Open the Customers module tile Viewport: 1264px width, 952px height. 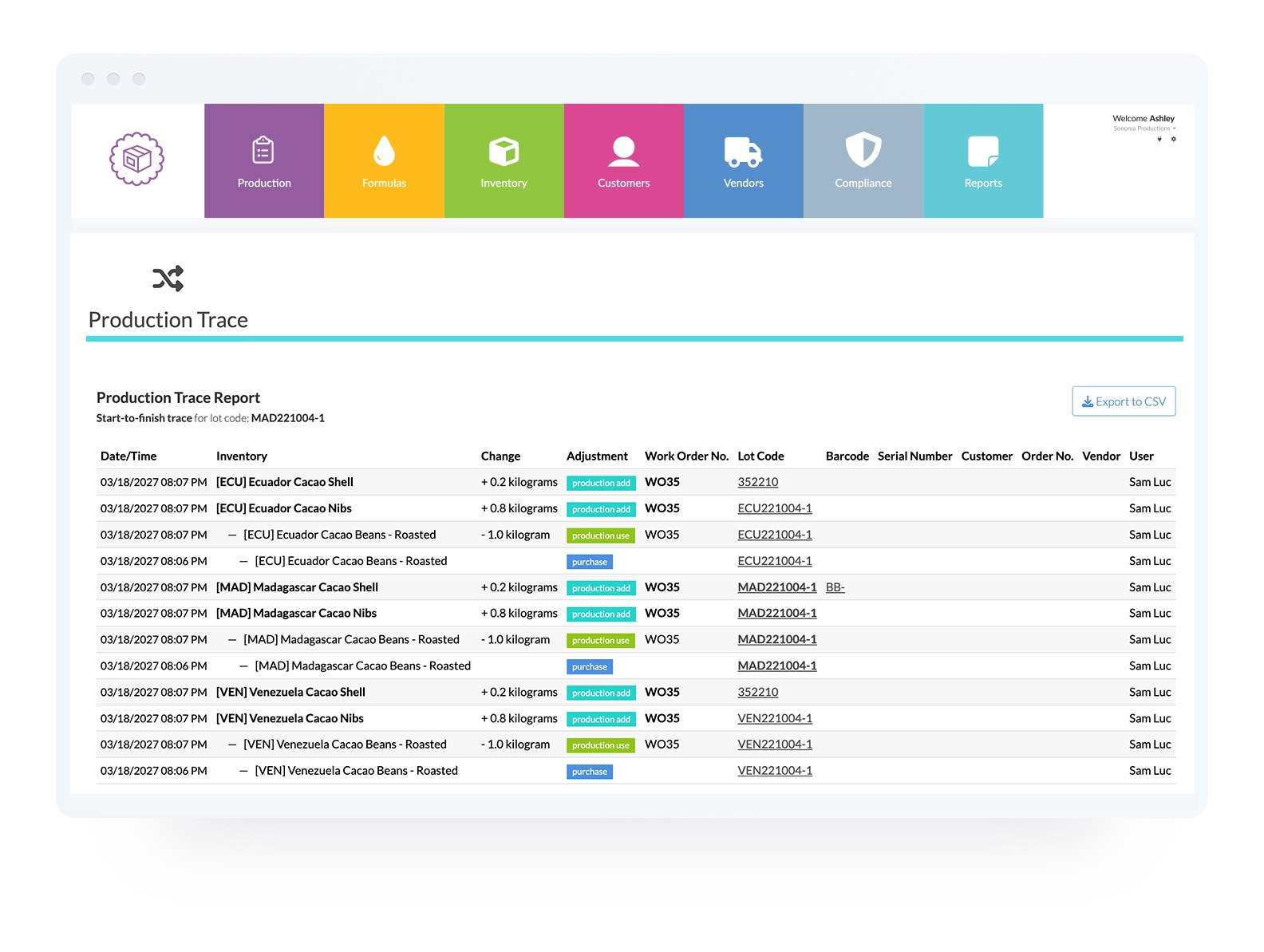(x=624, y=160)
